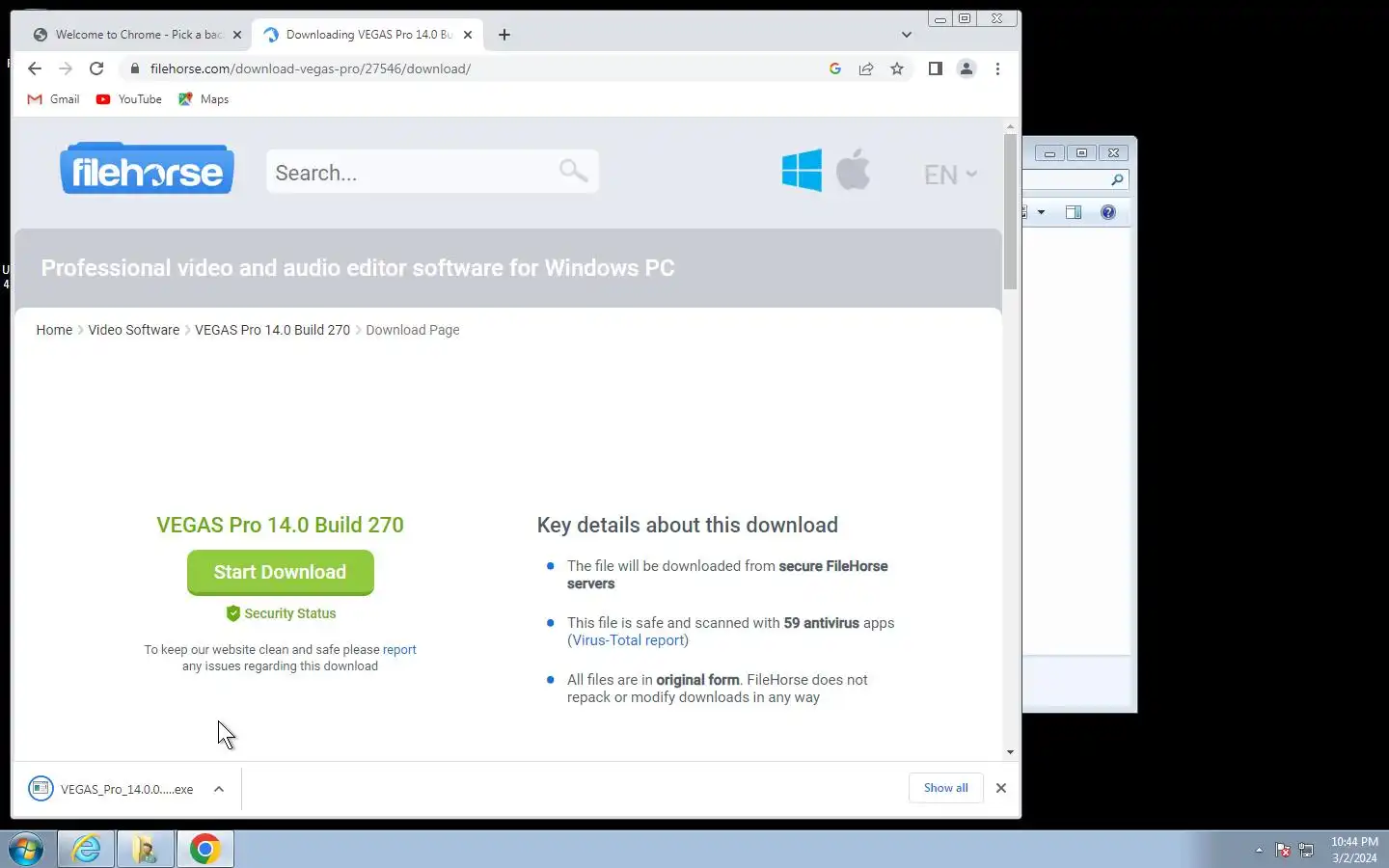
Task: Expand the tab search chevron
Action: [906, 35]
